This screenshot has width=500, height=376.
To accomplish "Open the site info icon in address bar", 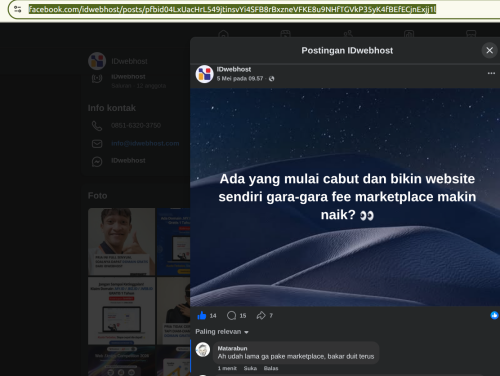I will [x=18, y=9].
